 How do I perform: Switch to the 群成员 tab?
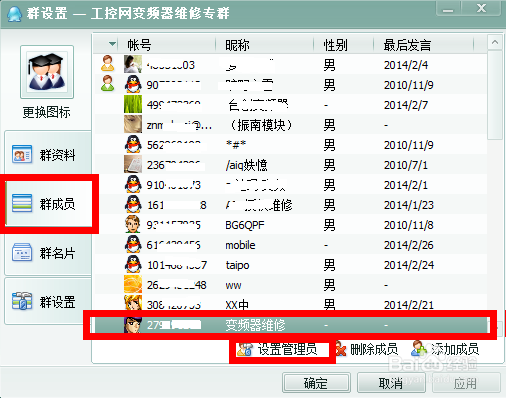tap(48, 204)
